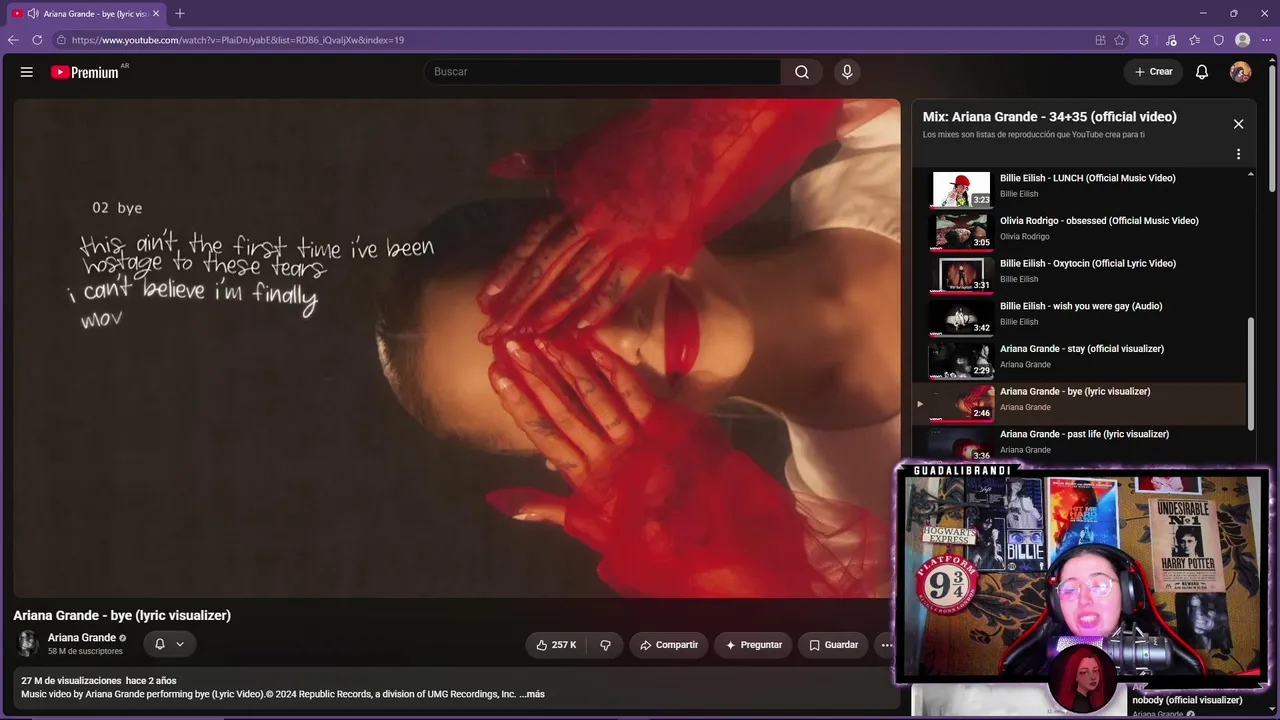Open browser settings and more menu
This screenshot has height=720, width=1280.
(1266, 40)
